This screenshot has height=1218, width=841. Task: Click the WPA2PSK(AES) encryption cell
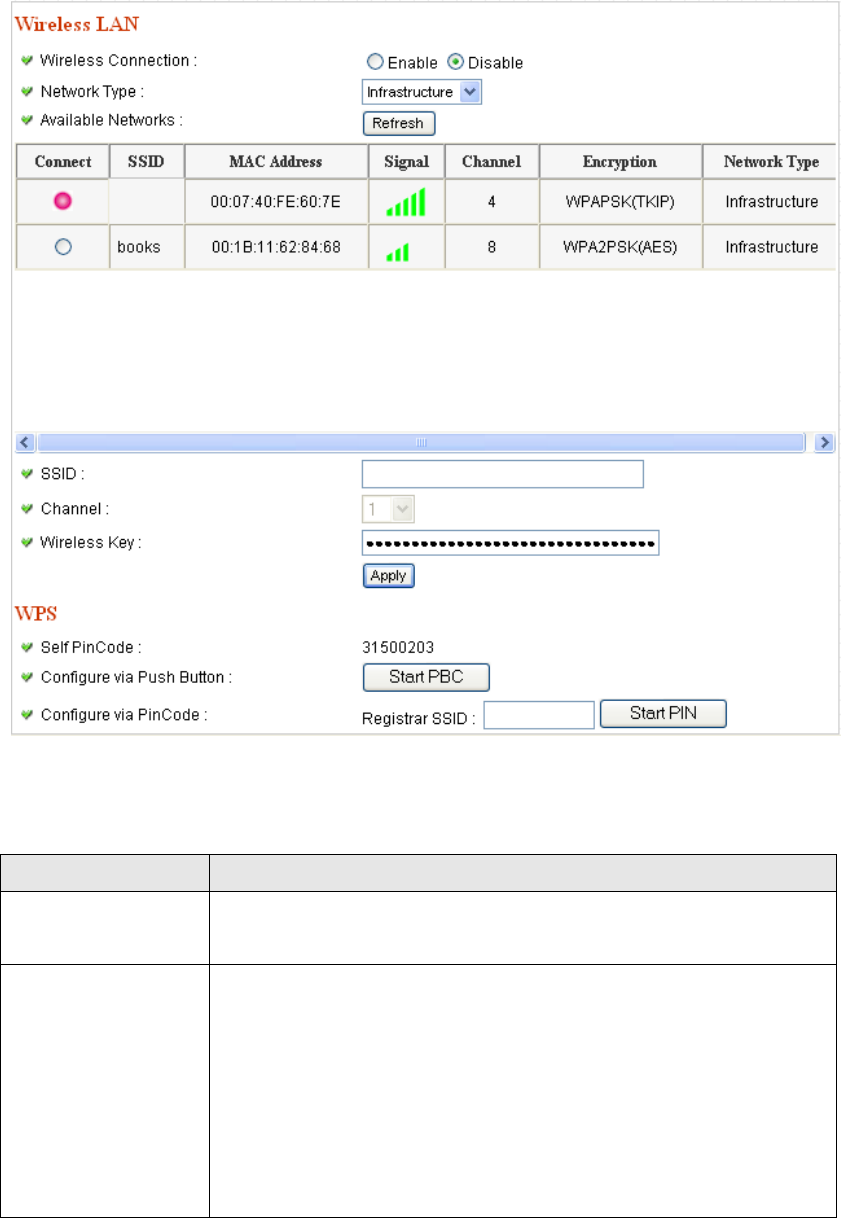pos(620,247)
